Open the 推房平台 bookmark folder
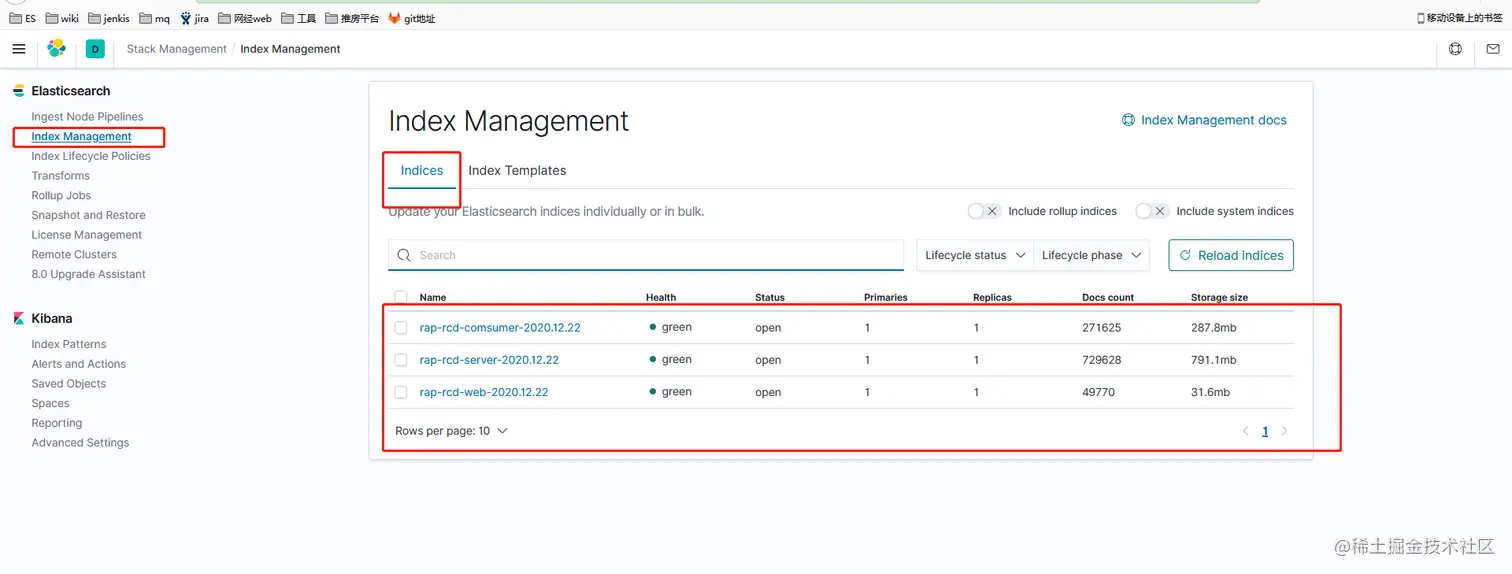Image resolution: width=1512 pixels, height=574 pixels. 352,18
